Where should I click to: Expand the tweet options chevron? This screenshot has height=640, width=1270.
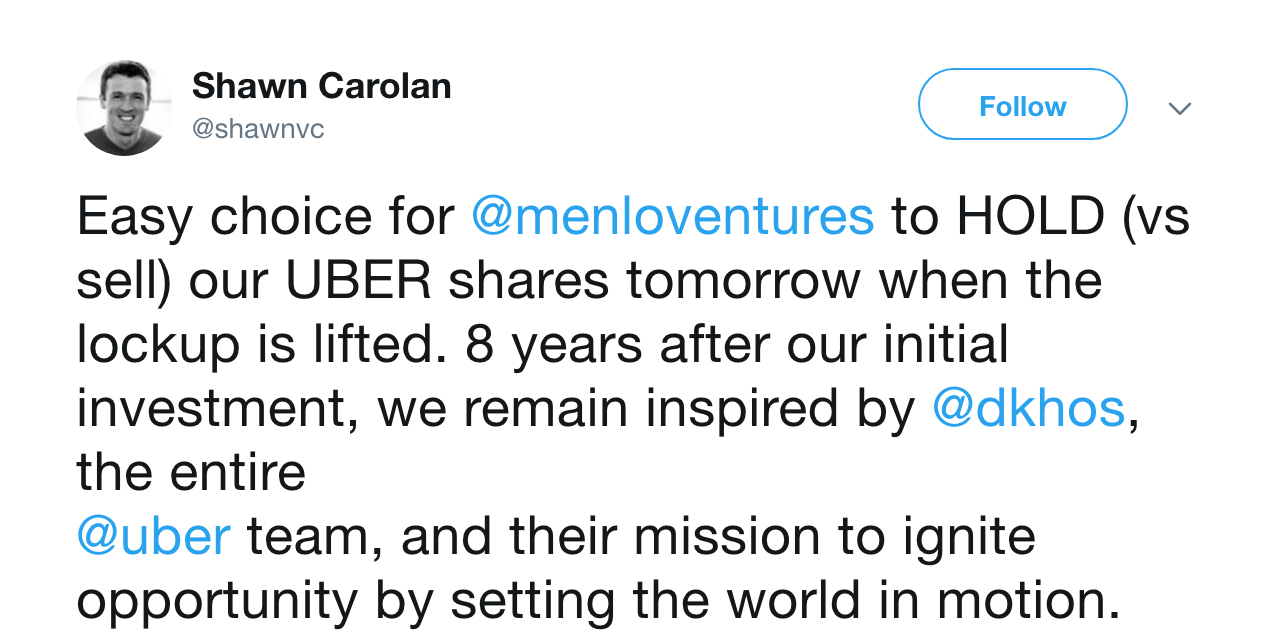pyautogui.click(x=1180, y=108)
